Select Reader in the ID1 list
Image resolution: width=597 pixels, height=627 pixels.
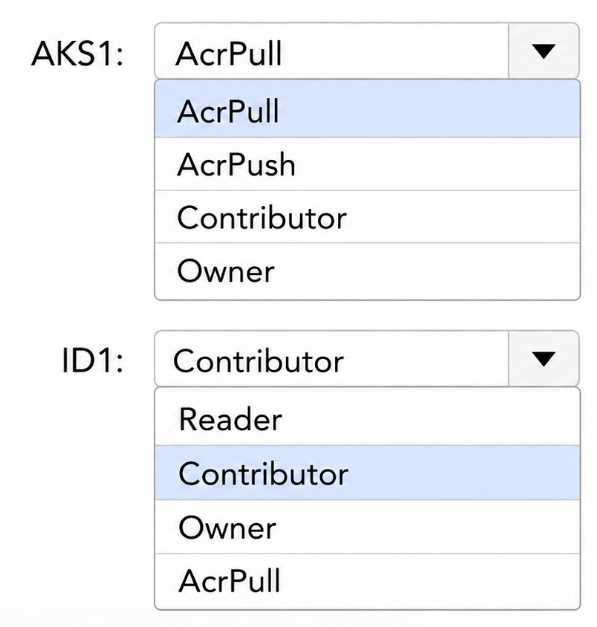pyautogui.click(x=367, y=417)
